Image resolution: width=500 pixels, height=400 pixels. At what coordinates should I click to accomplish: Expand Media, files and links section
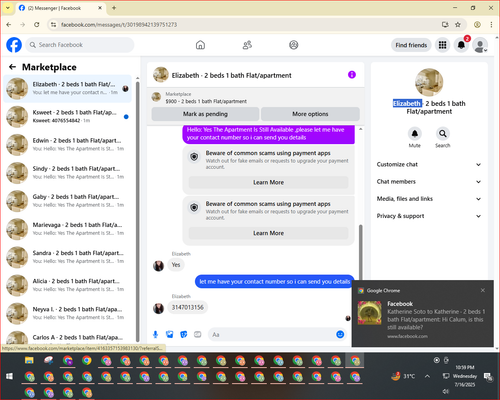pyautogui.click(x=429, y=199)
